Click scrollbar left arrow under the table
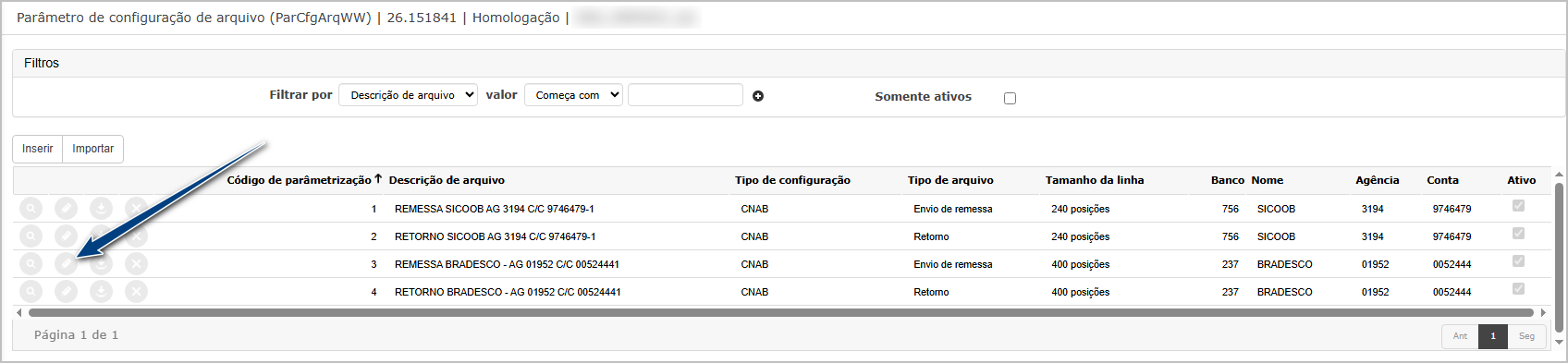The height and width of the screenshot is (363, 1568). pyautogui.click(x=18, y=312)
